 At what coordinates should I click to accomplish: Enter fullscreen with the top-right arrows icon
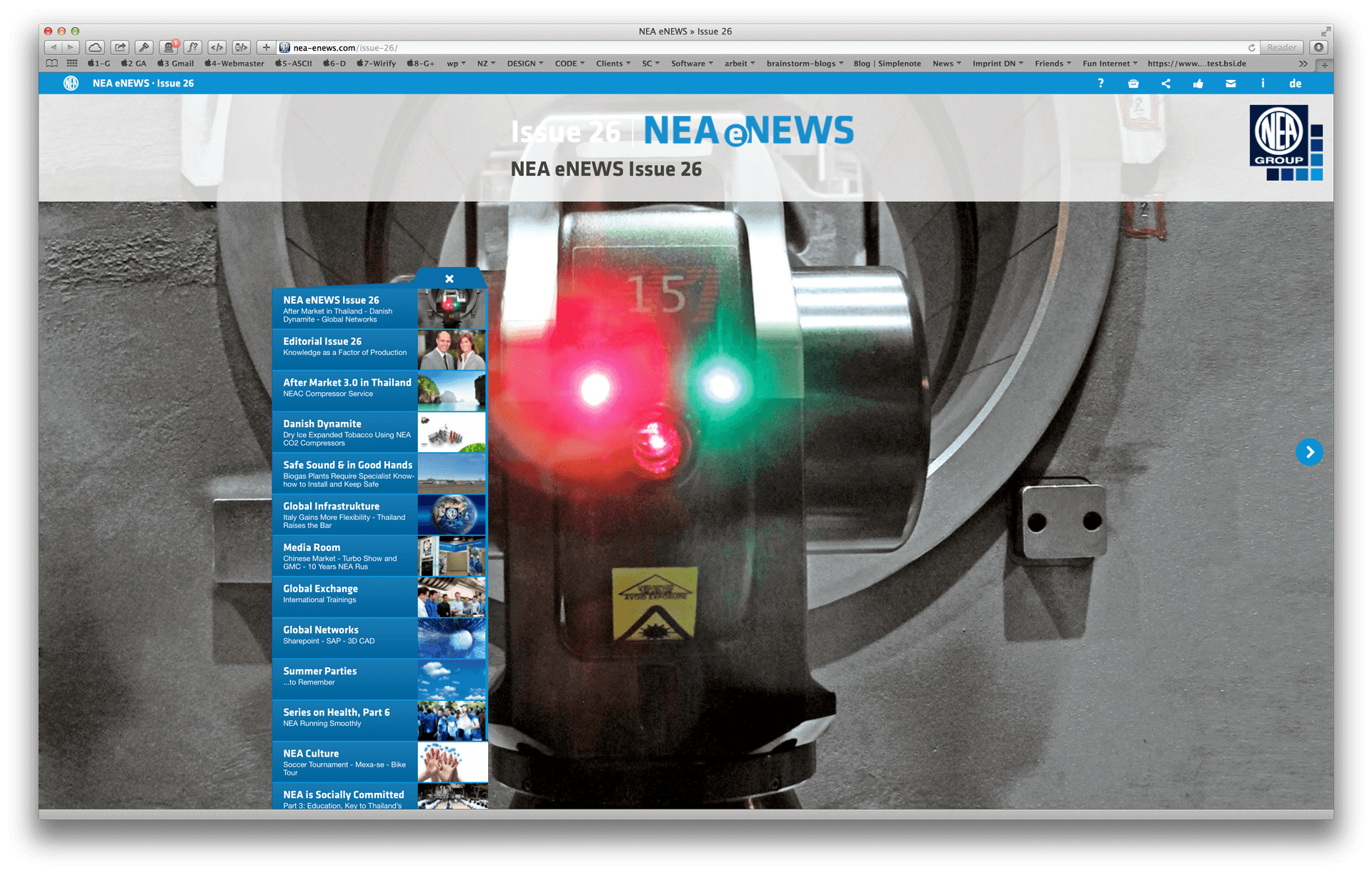coord(1326,31)
